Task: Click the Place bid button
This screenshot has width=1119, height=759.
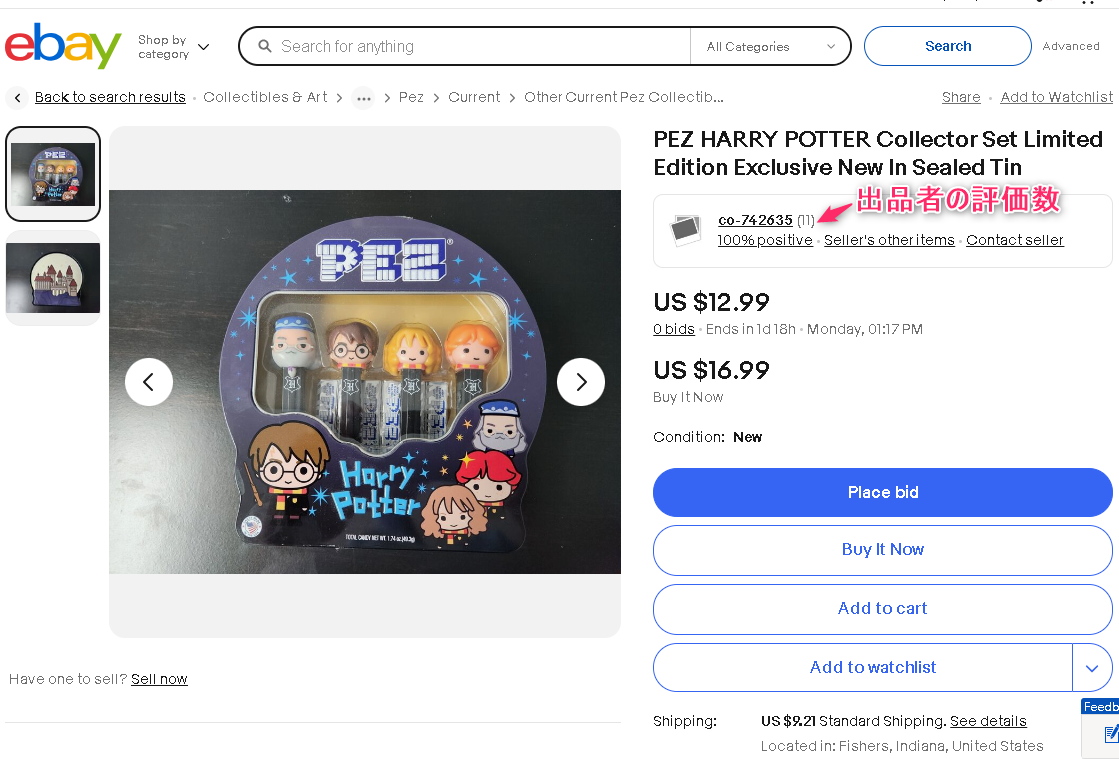Action: (882, 492)
